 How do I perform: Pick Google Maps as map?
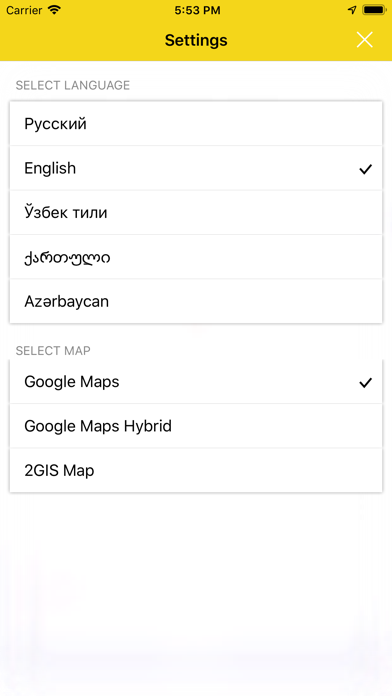coord(196,381)
